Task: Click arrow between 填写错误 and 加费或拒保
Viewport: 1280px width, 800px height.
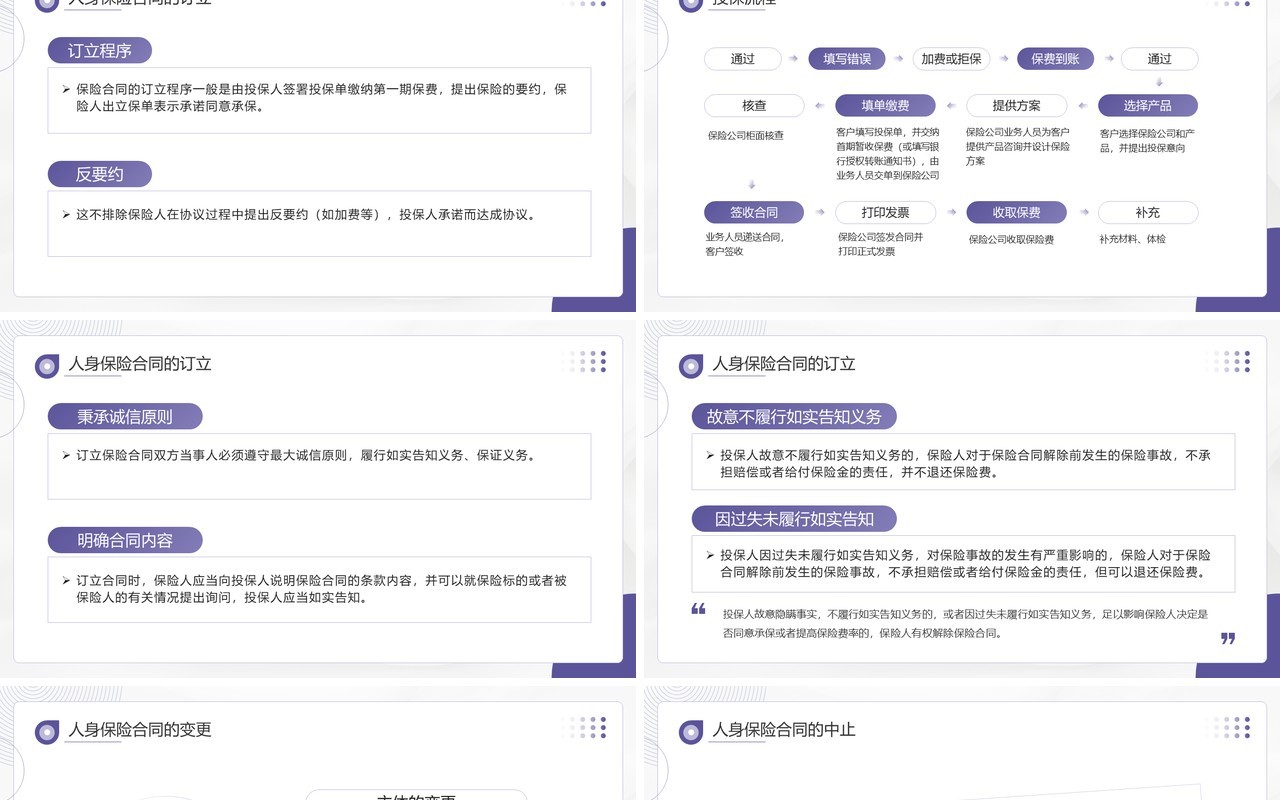Action: [898, 59]
